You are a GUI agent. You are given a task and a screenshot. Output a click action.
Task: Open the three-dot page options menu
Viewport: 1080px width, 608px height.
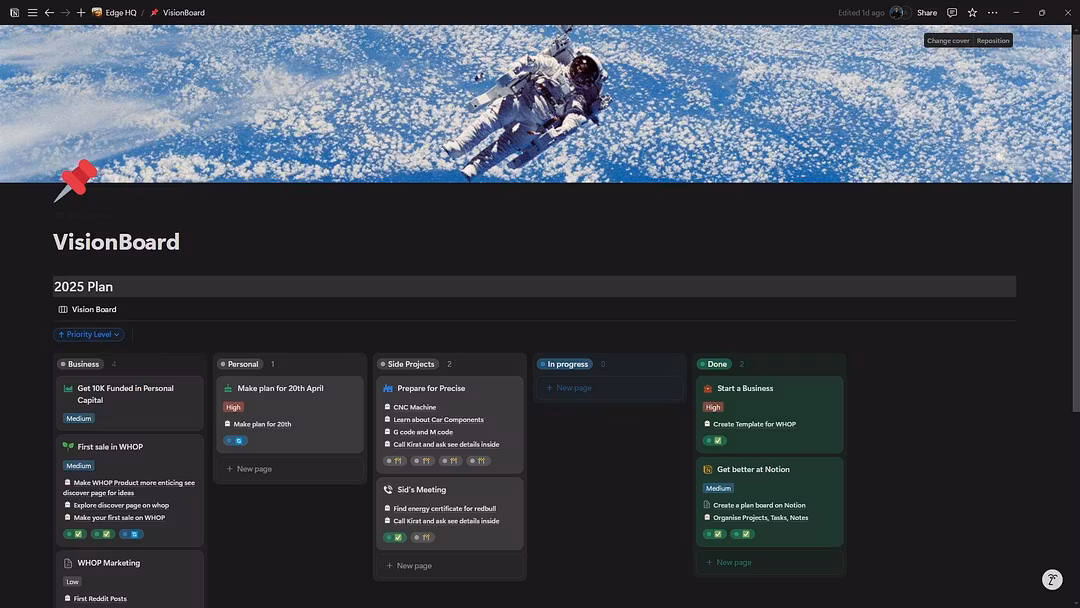point(992,13)
